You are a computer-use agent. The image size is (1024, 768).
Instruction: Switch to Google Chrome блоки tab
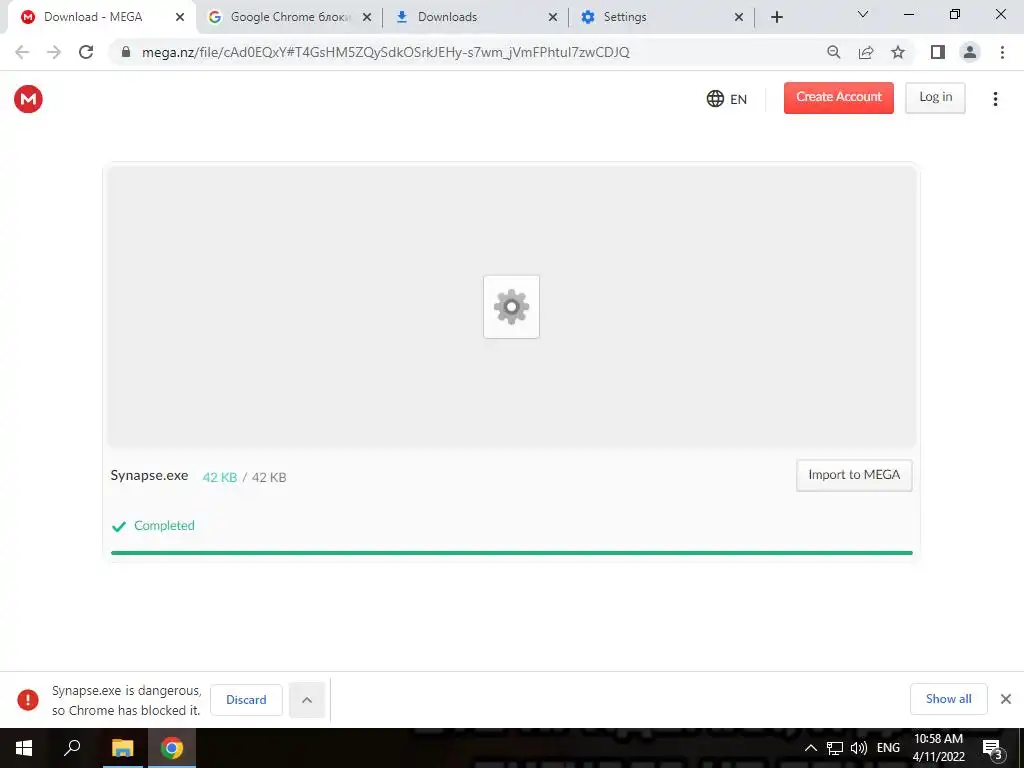[291, 17]
